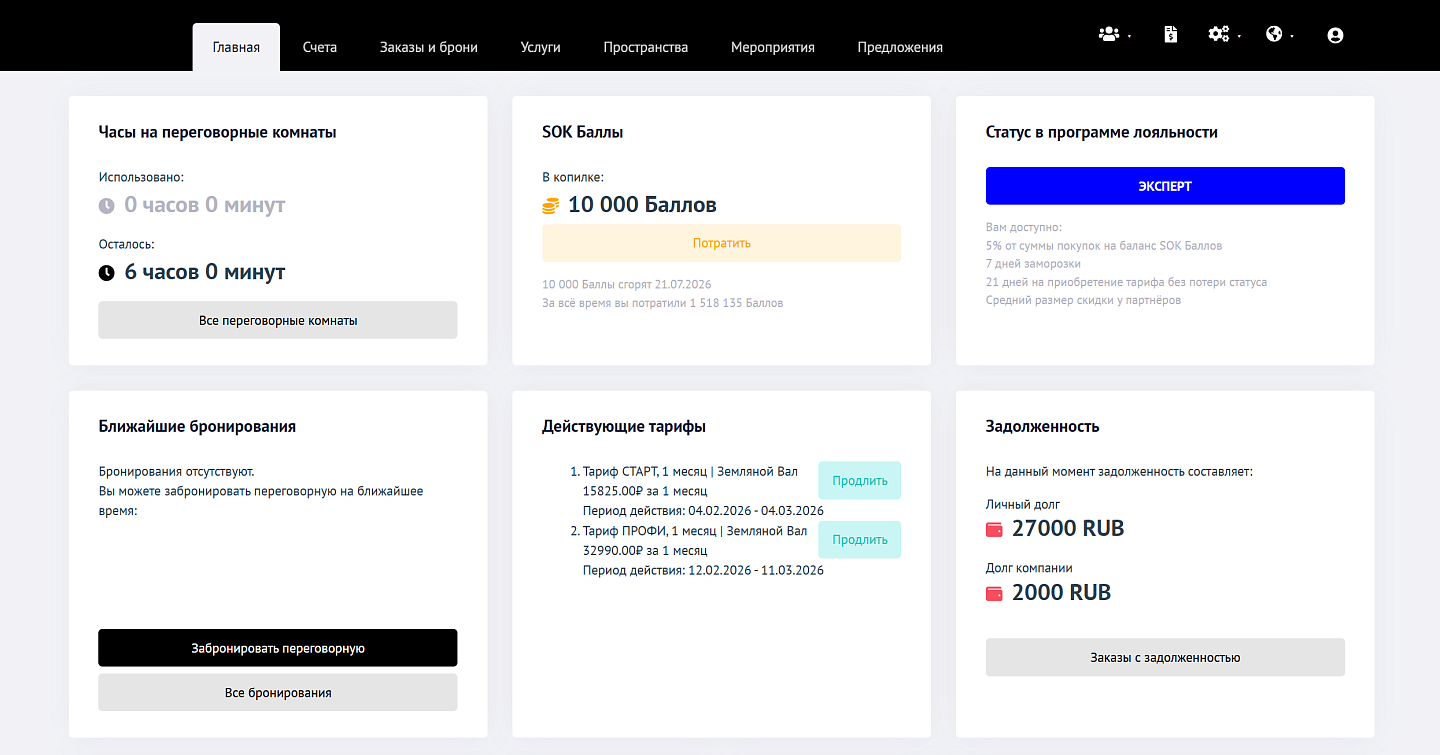The image size is (1440, 755).
Task: Switch to the Счета tab
Action: click(x=320, y=47)
